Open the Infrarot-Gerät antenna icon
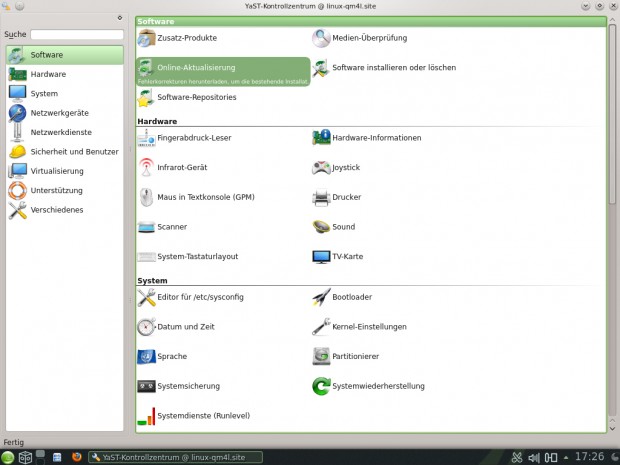The height and width of the screenshot is (465, 620). [146, 168]
